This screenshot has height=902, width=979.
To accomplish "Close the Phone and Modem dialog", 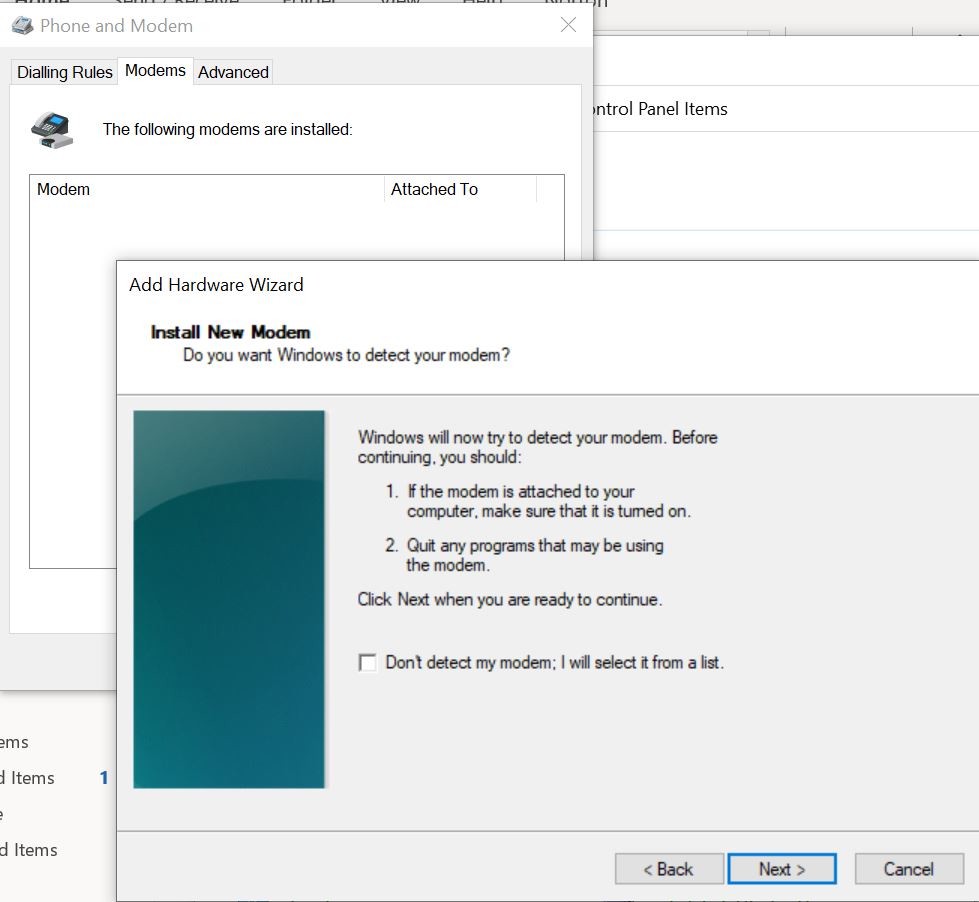I will point(568,26).
